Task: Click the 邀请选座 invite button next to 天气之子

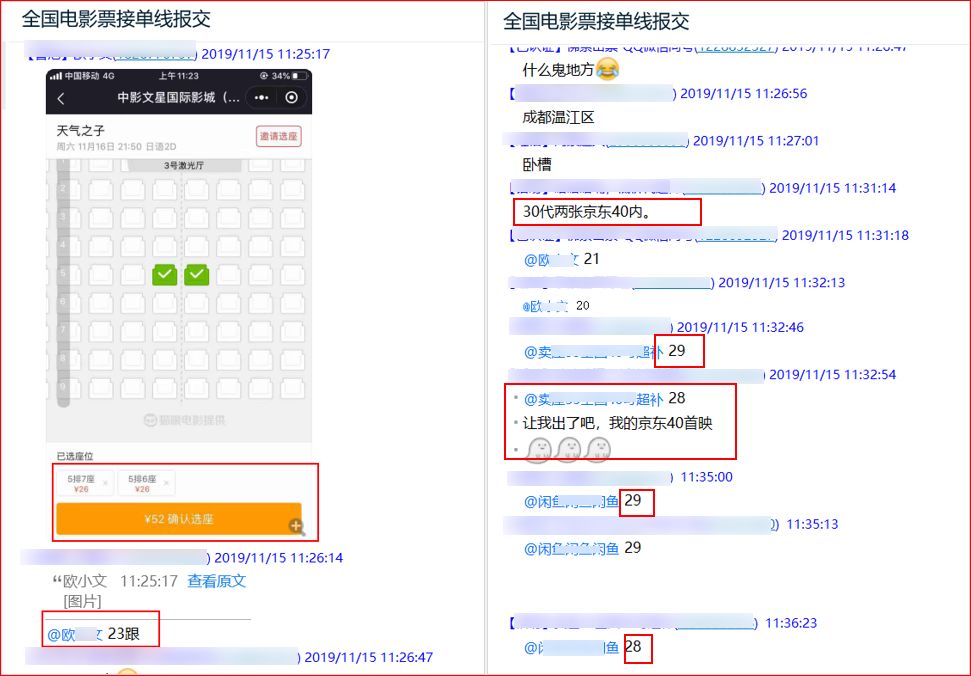Action: [x=279, y=136]
